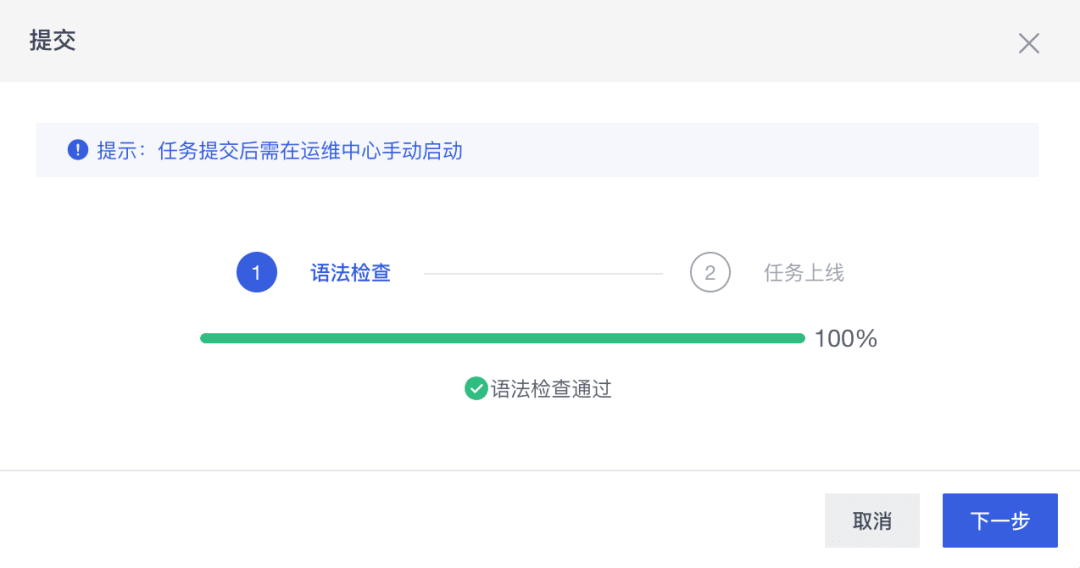Click the connector line between the steps
Screen dimensions: 1080x568
(x=543, y=273)
